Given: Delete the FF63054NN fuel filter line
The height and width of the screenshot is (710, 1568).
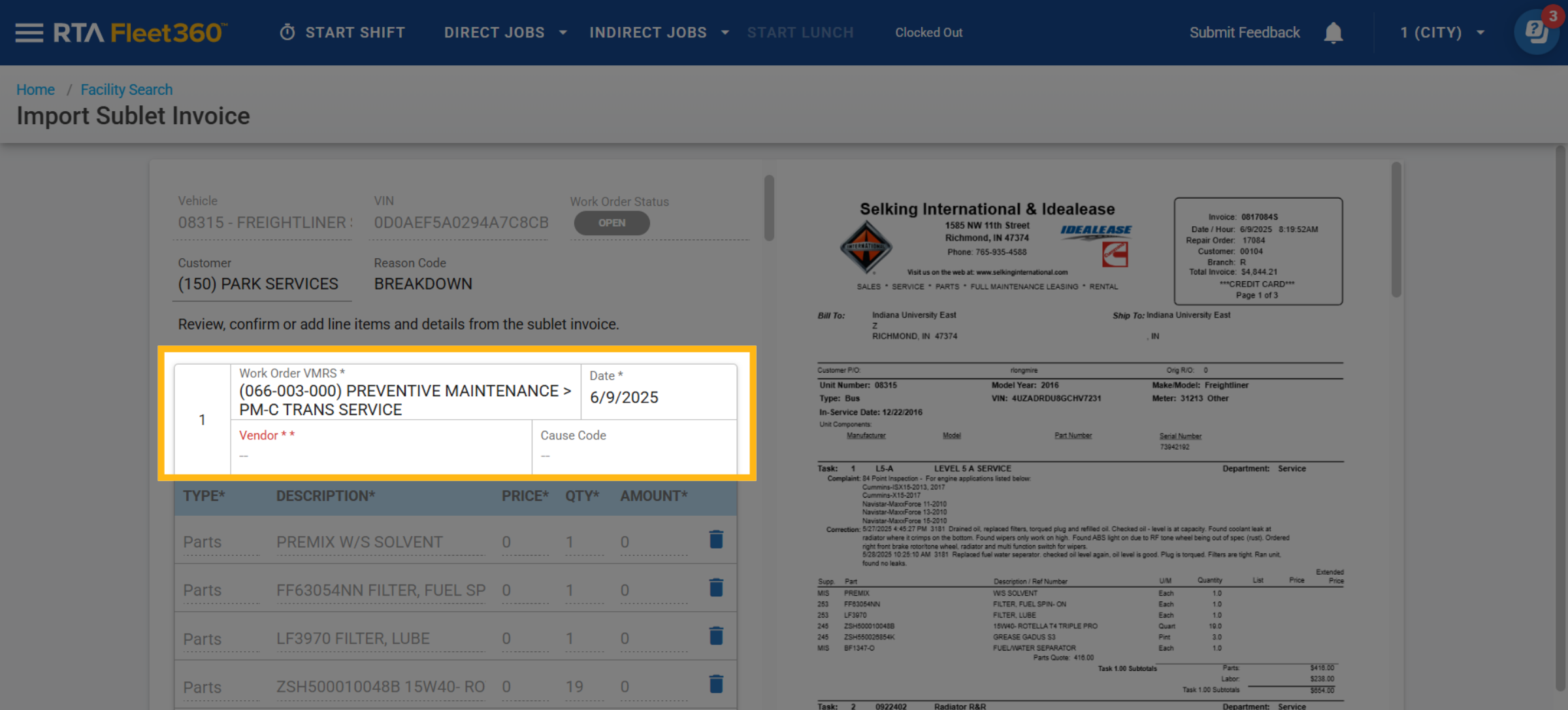Looking at the screenshot, I should (716, 588).
